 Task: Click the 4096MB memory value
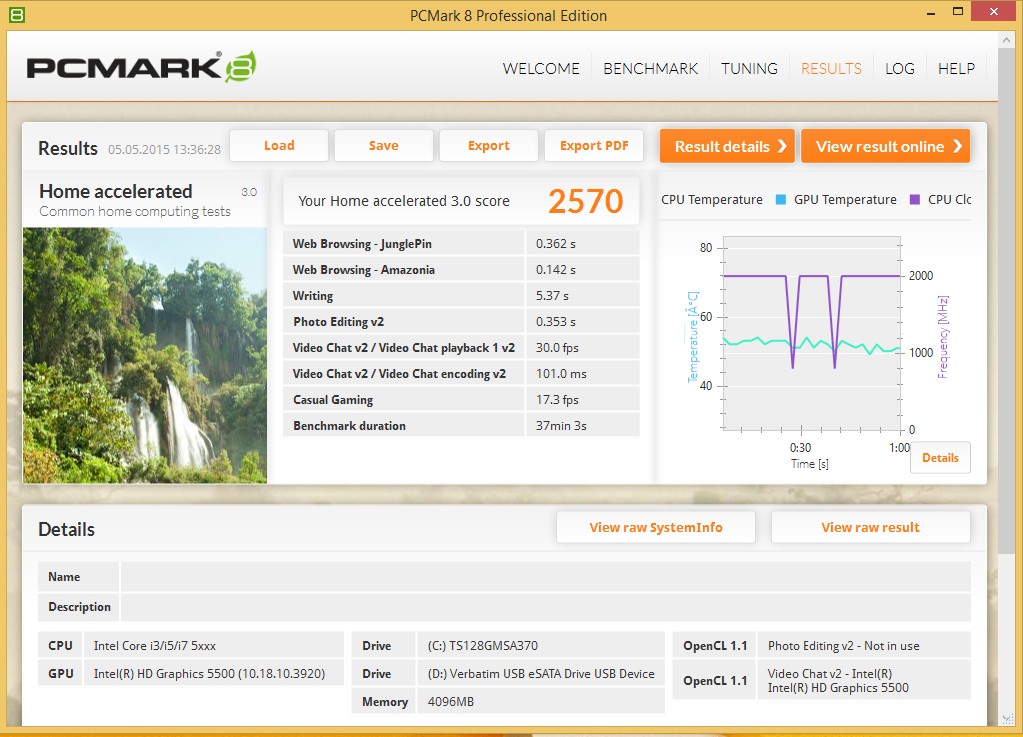[x=451, y=702]
